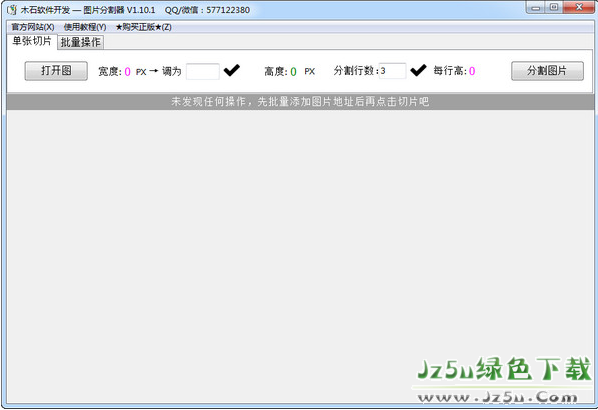Focus the 调为 width input field
The image size is (598, 410).
[203, 71]
